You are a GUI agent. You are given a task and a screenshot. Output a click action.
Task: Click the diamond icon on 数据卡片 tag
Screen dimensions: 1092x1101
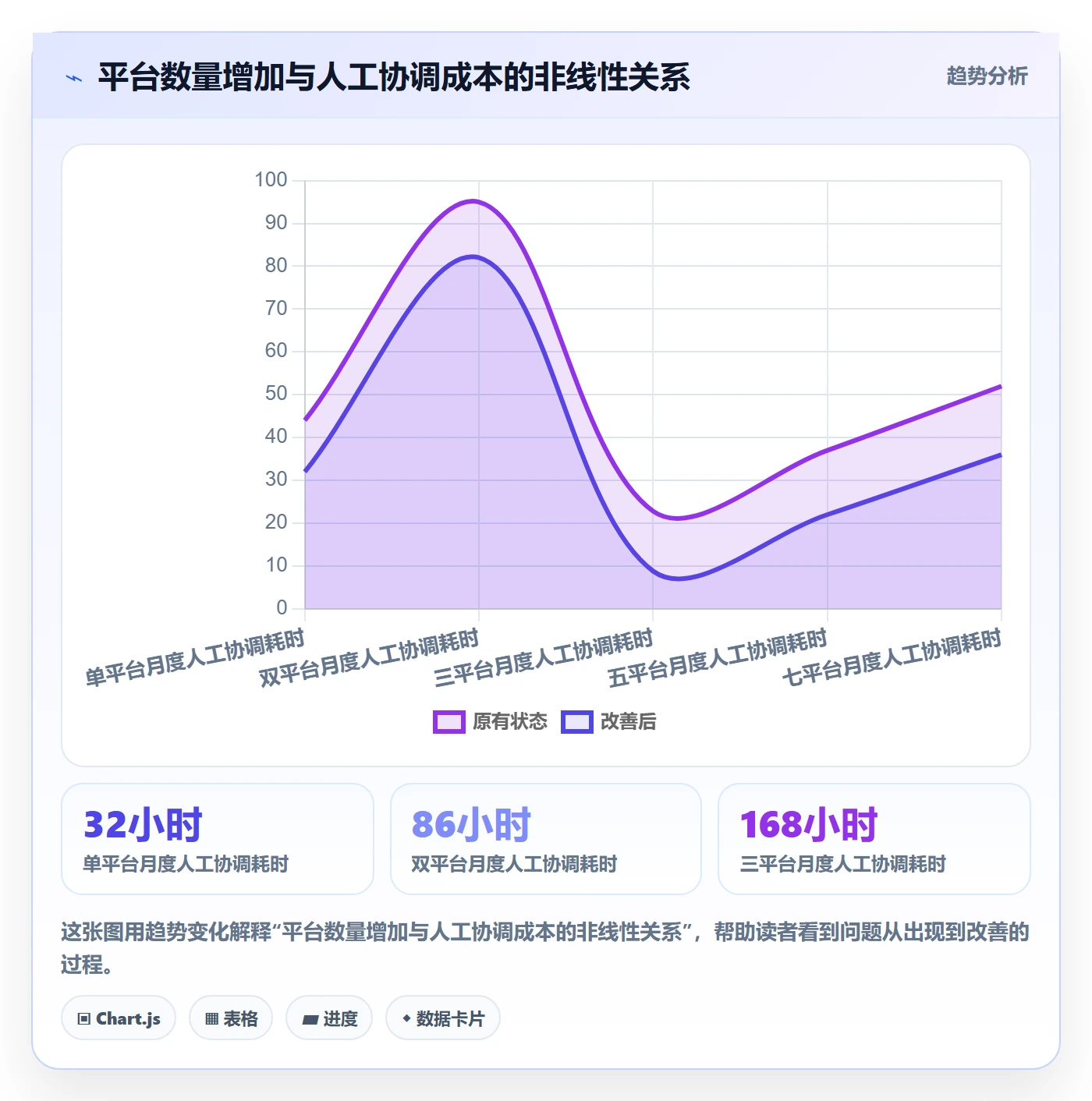click(x=406, y=1018)
